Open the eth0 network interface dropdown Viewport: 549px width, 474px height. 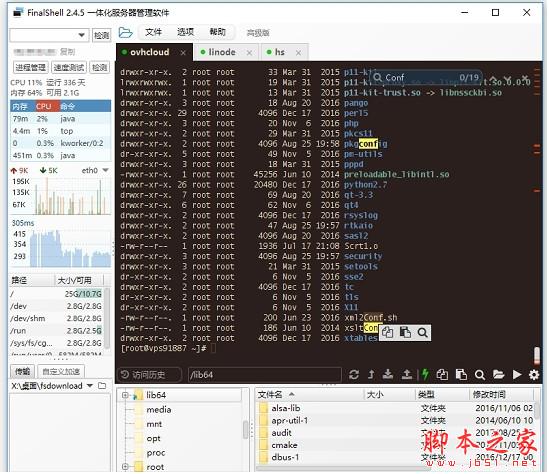pos(105,170)
